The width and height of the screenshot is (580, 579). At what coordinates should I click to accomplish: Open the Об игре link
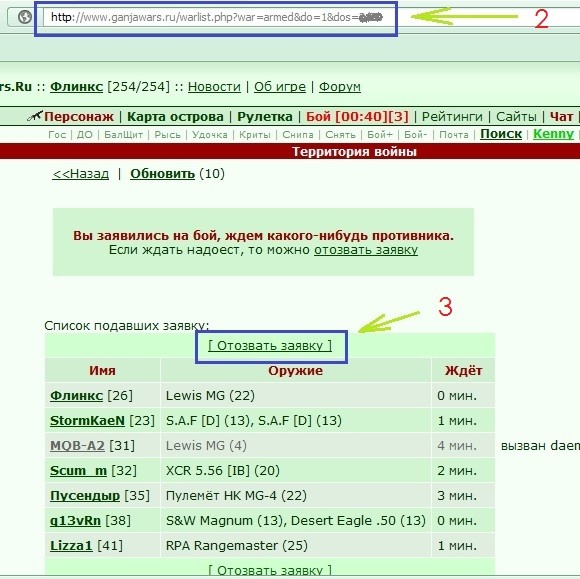point(280,87)
